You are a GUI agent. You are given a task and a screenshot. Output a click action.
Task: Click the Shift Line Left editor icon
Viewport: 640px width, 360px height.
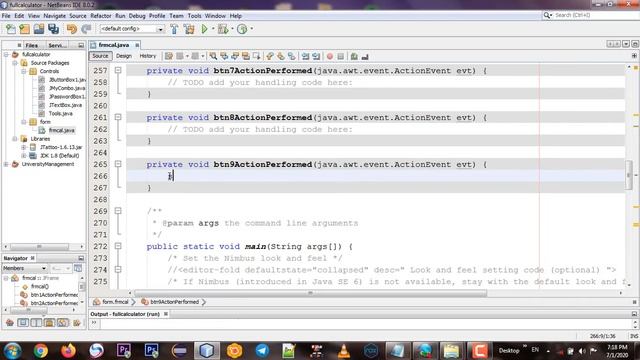(x=305, y=56)
